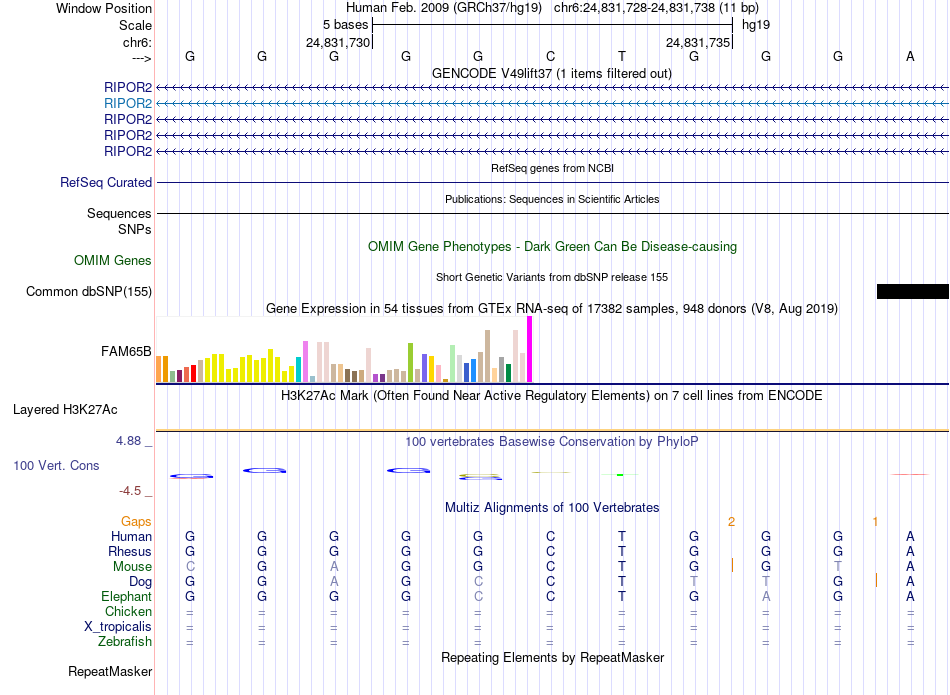The image size is (950, 695).
Task: Click the Sequences track label
Action: (x=119, y=213)
